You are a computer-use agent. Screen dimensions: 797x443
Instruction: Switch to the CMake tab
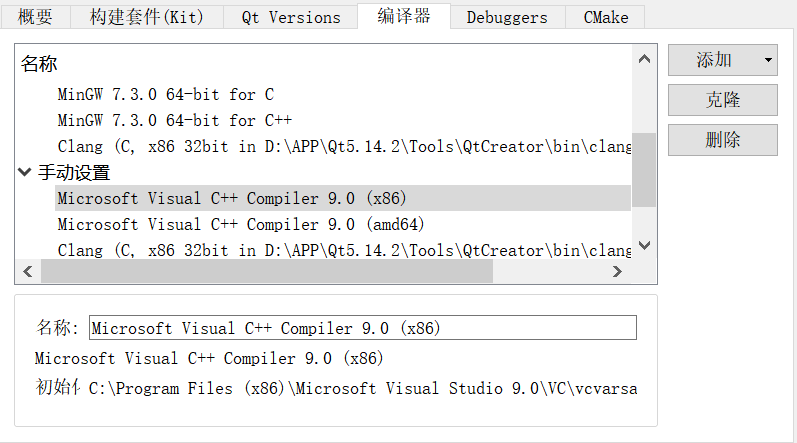[605, 18]
